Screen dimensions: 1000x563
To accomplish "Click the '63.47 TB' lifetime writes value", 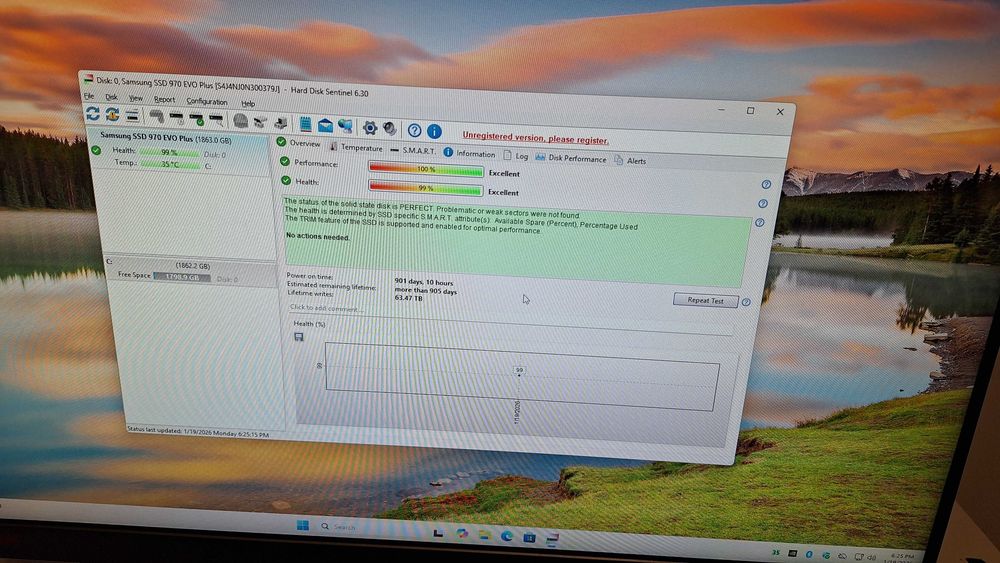I will [408, 298].
